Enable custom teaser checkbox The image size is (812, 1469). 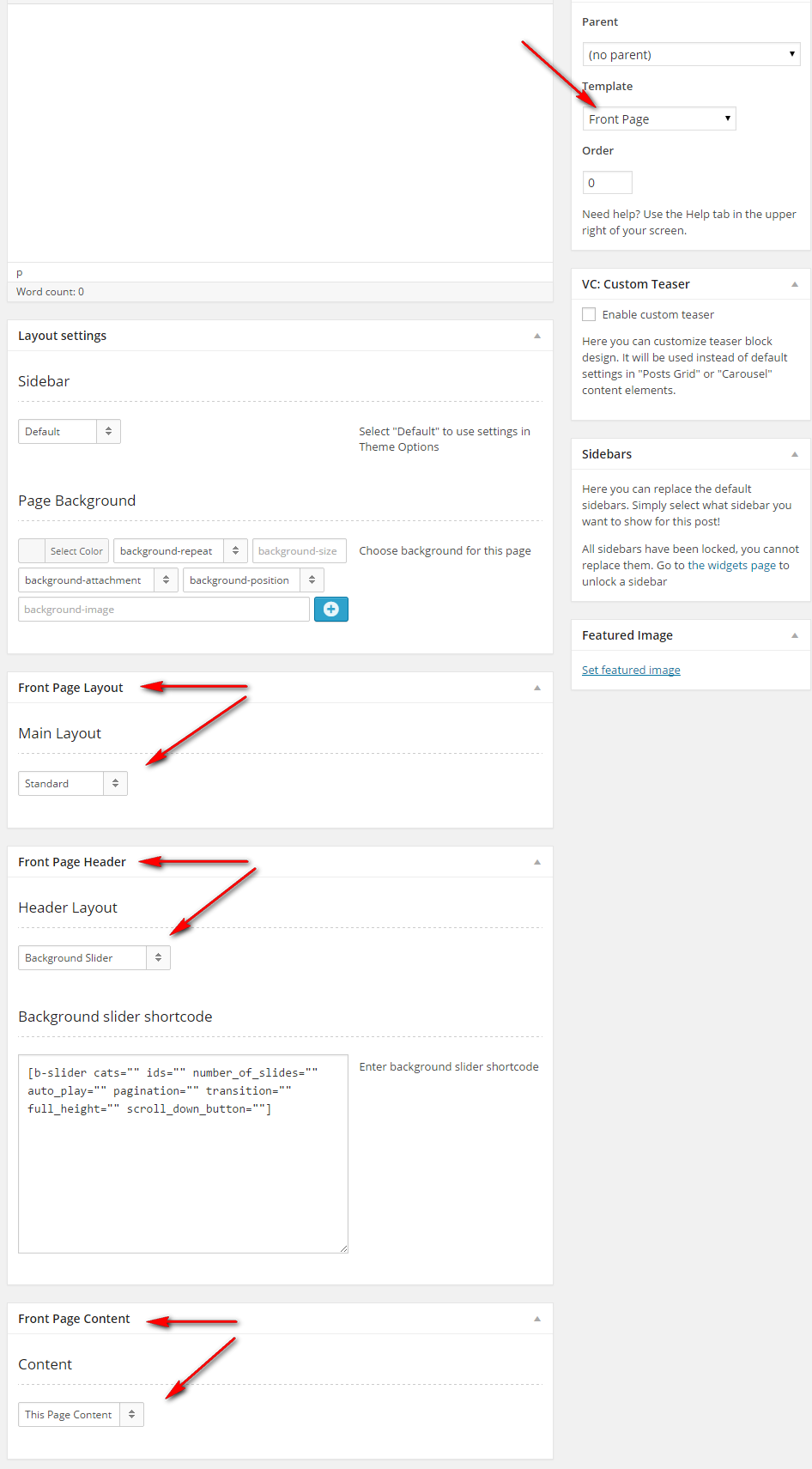tap(589, 314)
